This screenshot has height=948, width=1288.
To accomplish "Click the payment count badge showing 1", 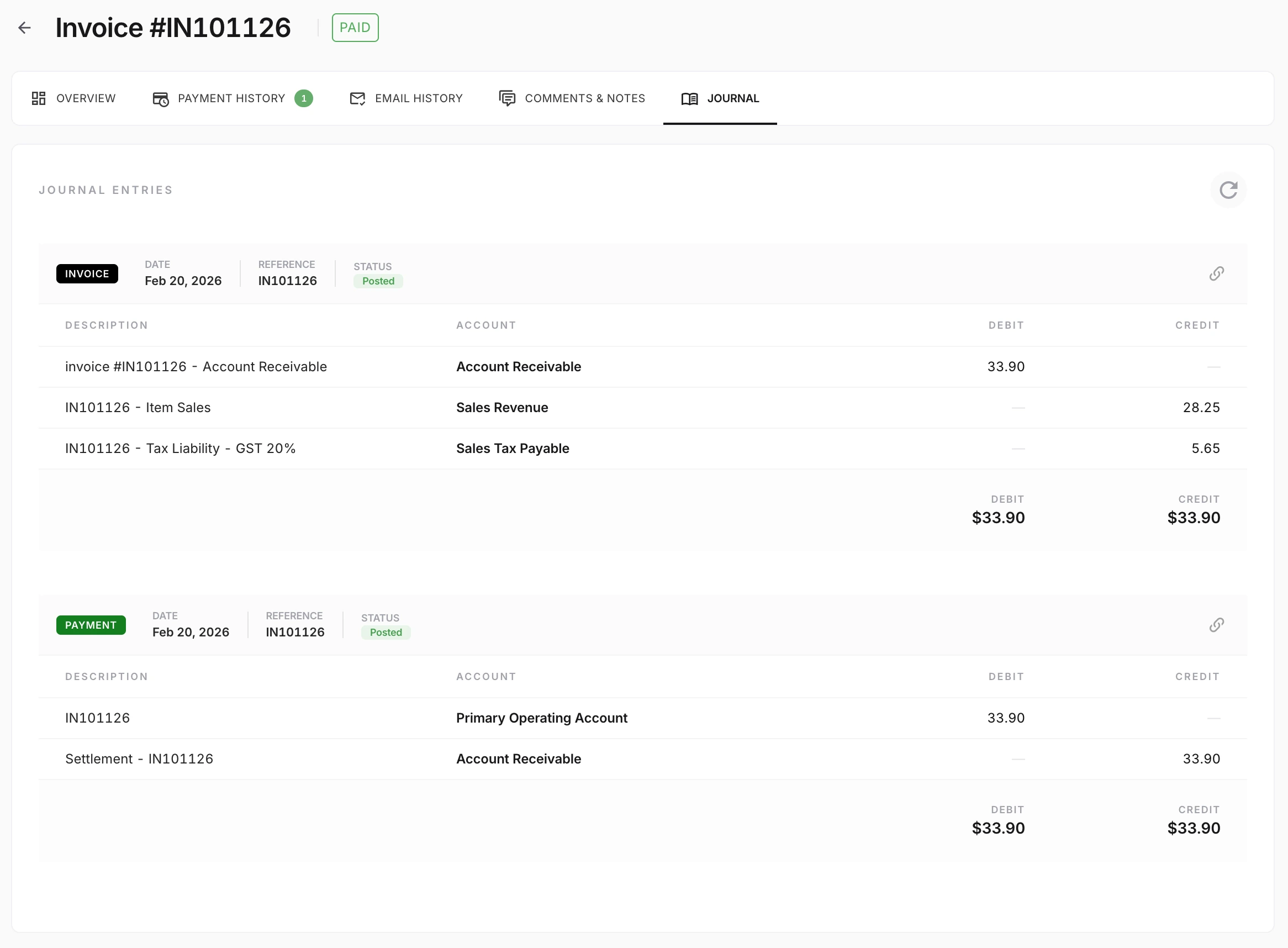I will pos(304,98).
